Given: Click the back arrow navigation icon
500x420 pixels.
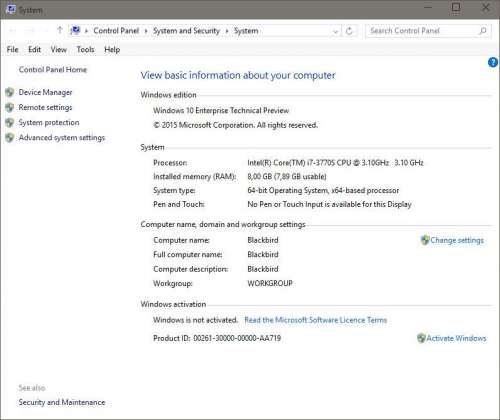Looking at the screenshot, I should click(x=12, y=31).
